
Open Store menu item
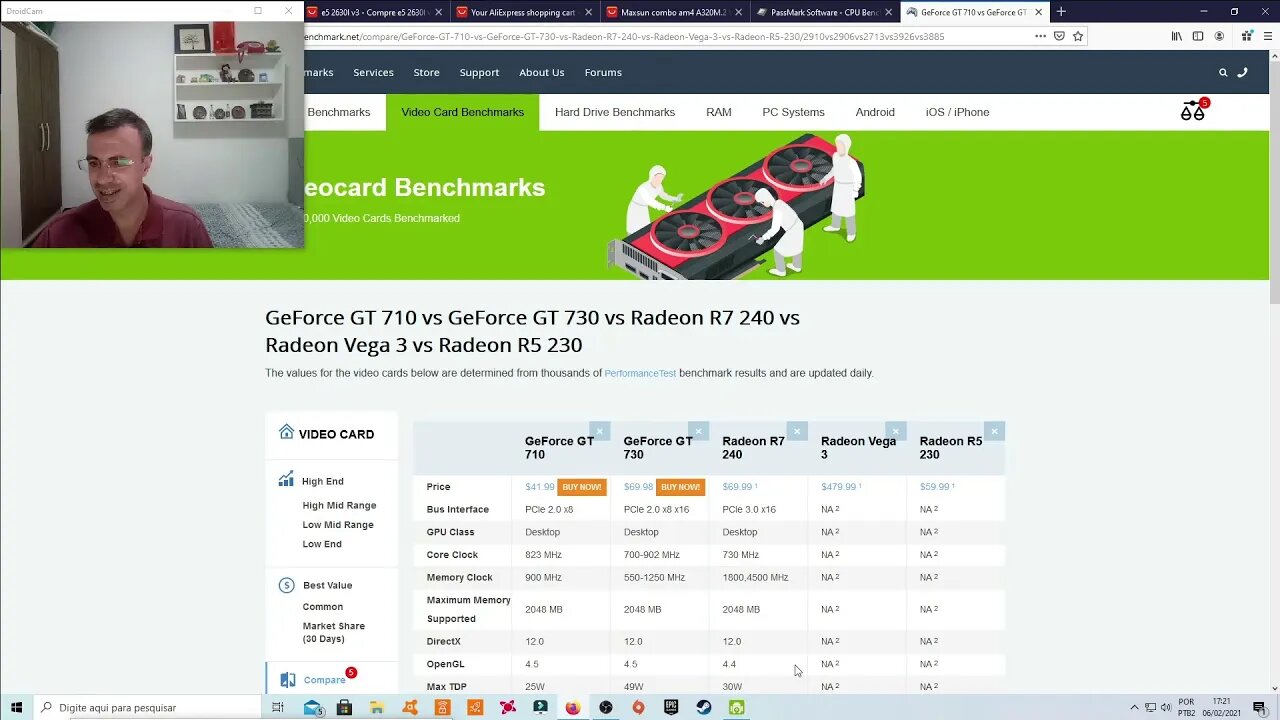(x=426, y=72)
